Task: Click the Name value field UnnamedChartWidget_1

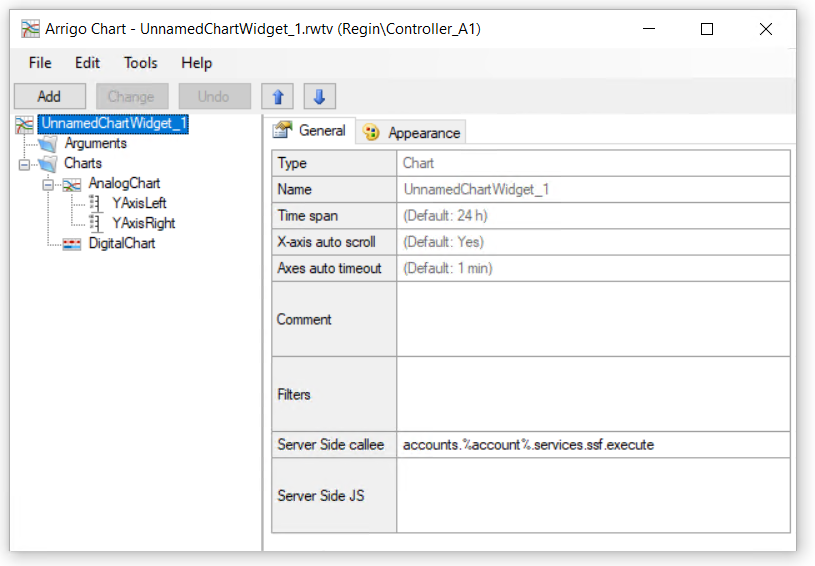Action: pyautogui.click(x=593, y=190)
